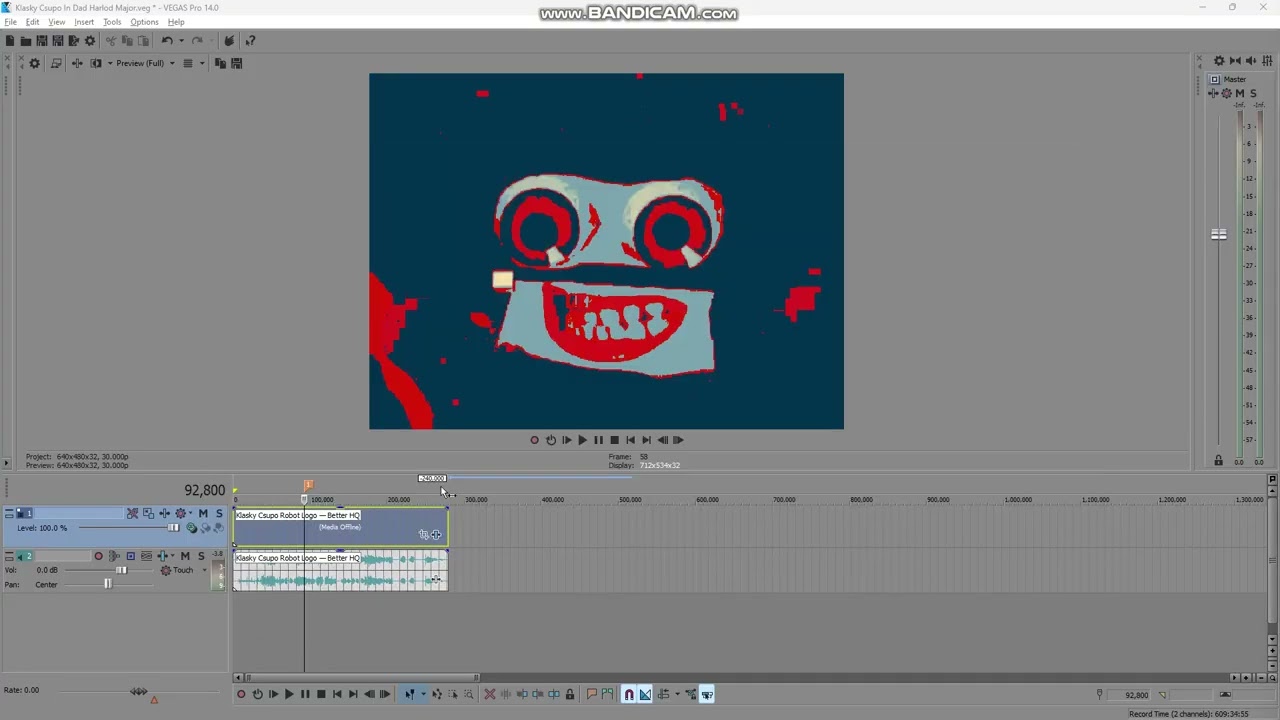
Task: Open the Options menu
Action: pyautogui.click(x=144, y=22)
